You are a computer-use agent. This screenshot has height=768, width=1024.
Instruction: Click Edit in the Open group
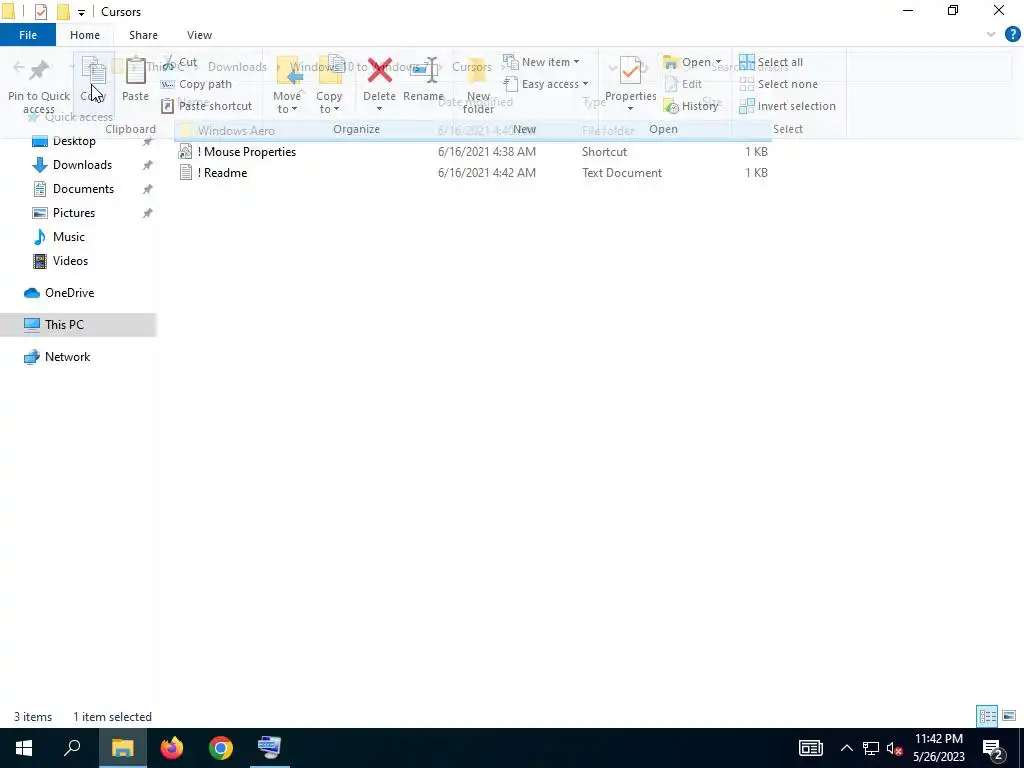pyautogui.click(x=683, y=84)
